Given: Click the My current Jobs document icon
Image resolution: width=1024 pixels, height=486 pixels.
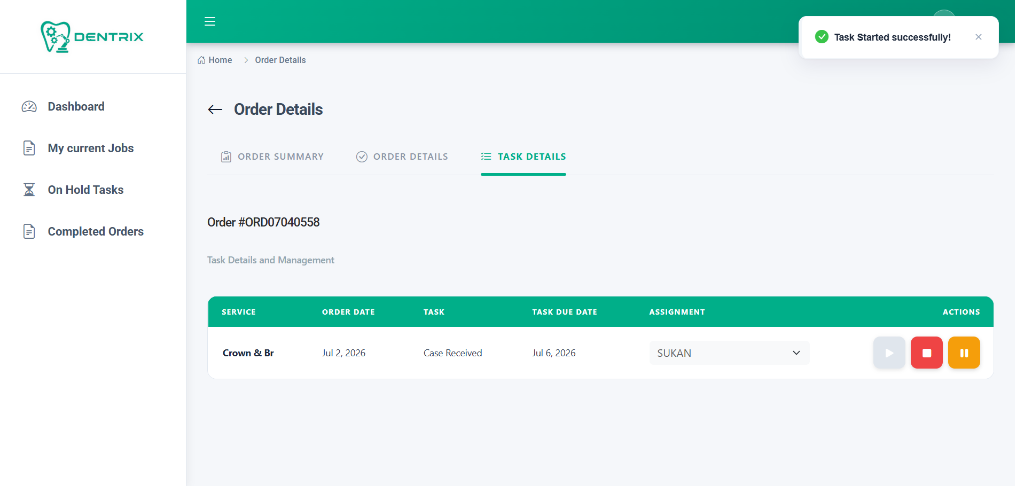Looking at the screenshot, I should pos(29,148).
